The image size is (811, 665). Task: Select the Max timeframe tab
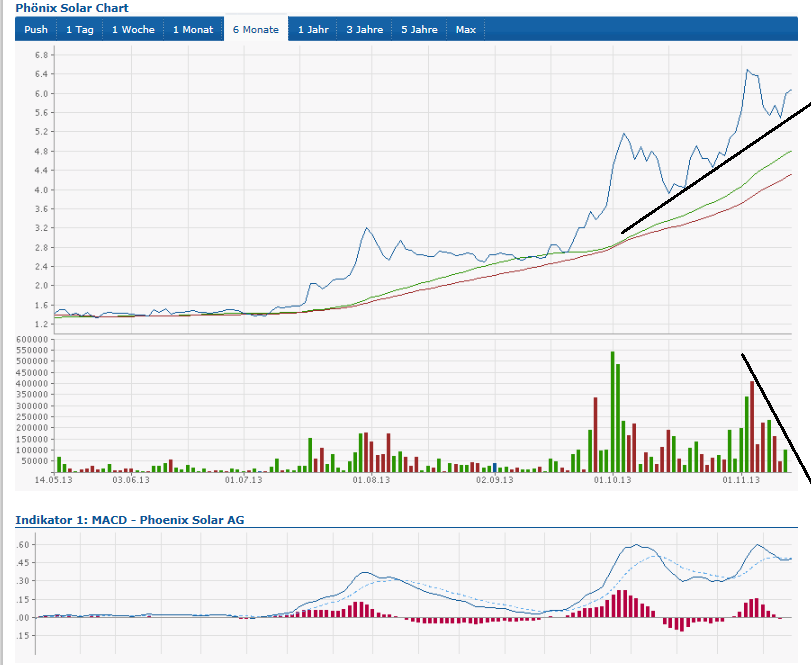click(x=465, y=29)
